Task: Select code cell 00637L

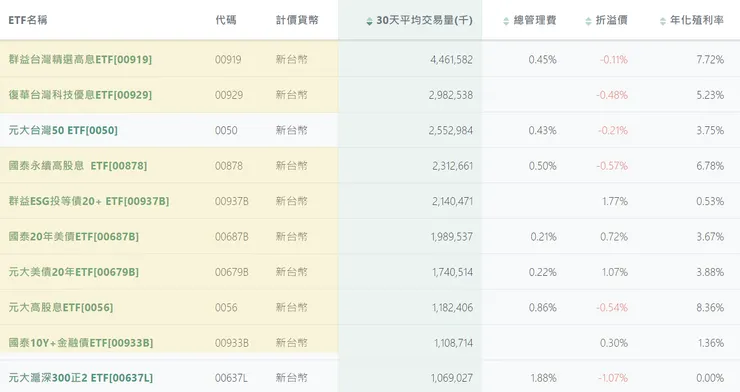Action: pyautogui.click(x=231, y=377)
